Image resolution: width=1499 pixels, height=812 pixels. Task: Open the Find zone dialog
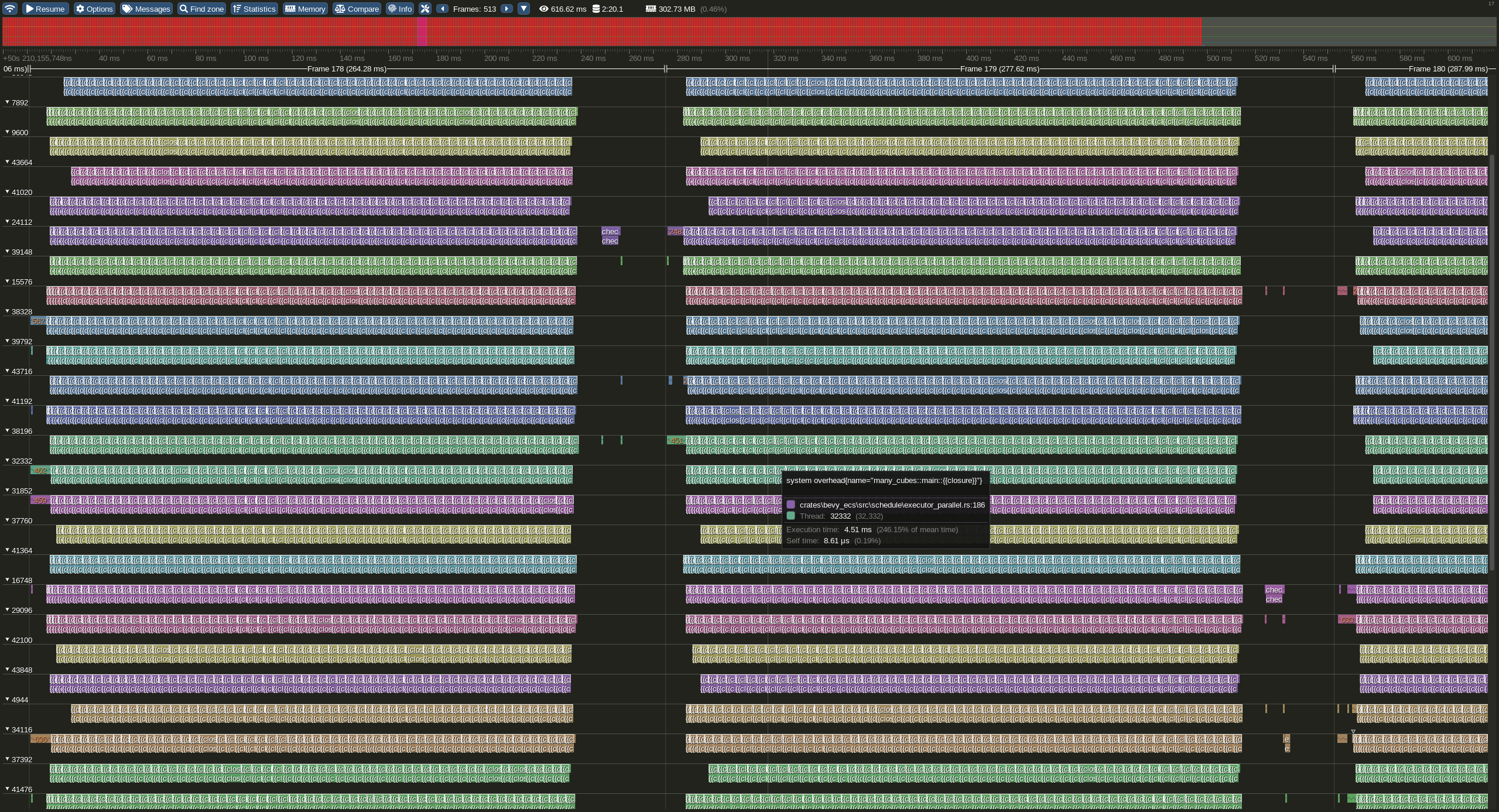coord(201,9)
